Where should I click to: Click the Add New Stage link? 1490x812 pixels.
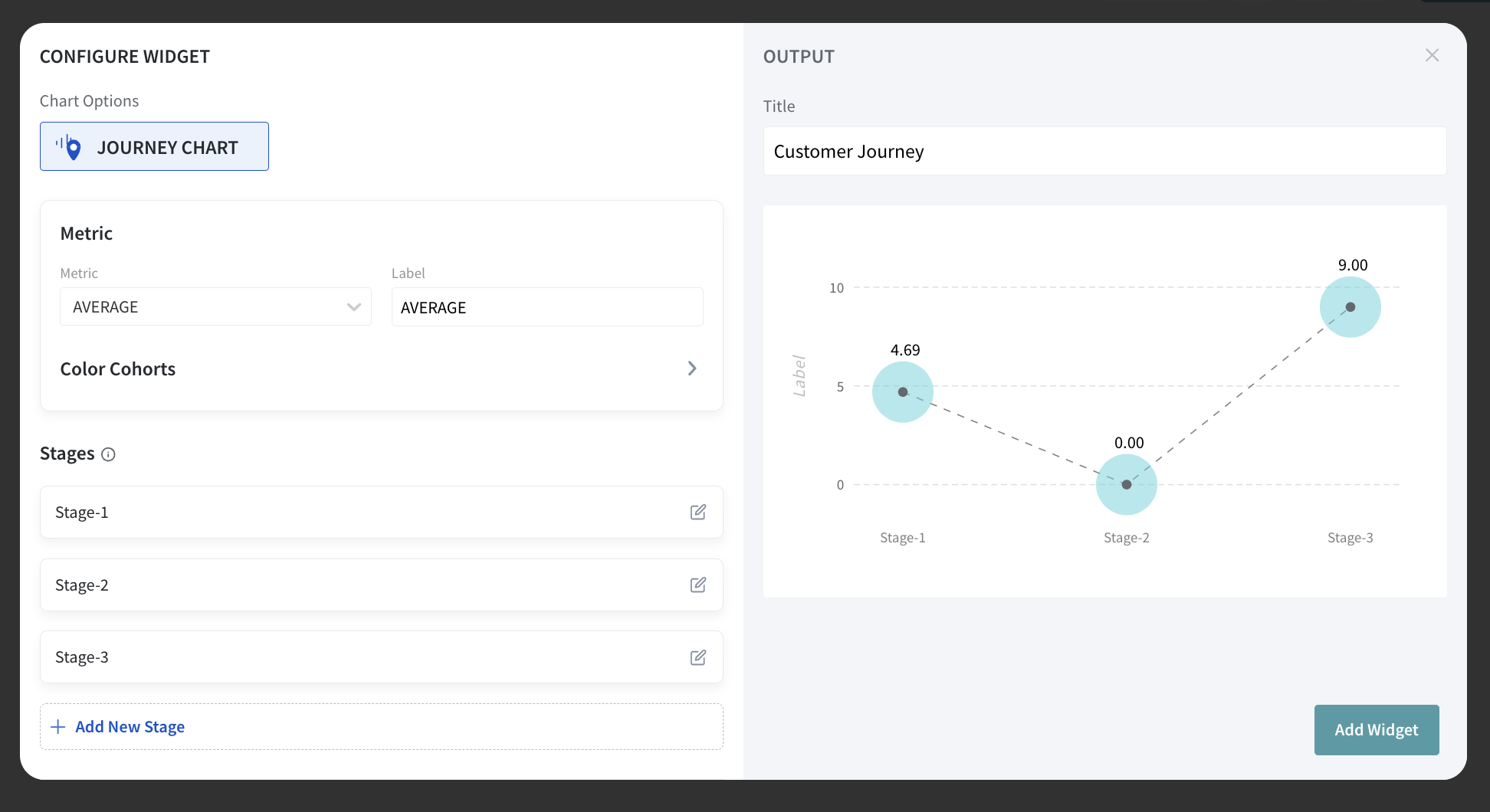pyautogui.click(x=130, y=726)
